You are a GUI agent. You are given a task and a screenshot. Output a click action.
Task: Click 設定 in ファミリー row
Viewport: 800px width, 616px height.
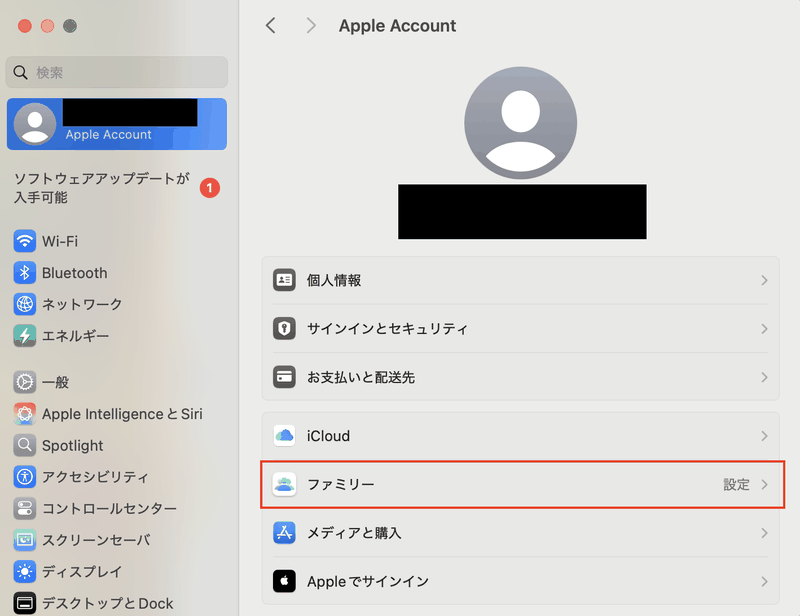736,484
